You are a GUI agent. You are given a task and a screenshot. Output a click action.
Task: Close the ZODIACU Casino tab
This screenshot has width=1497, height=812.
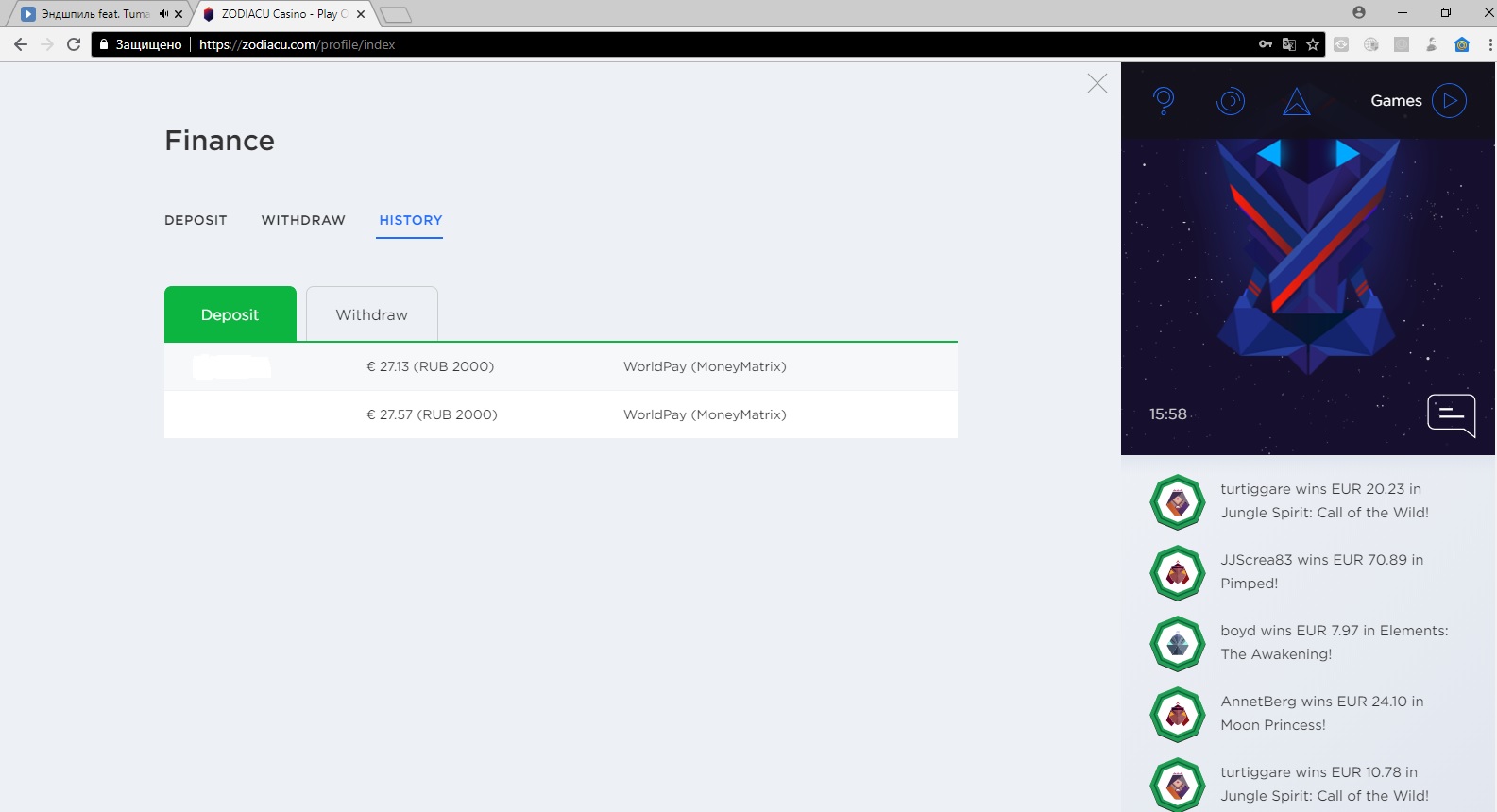(x=361, y=14)
